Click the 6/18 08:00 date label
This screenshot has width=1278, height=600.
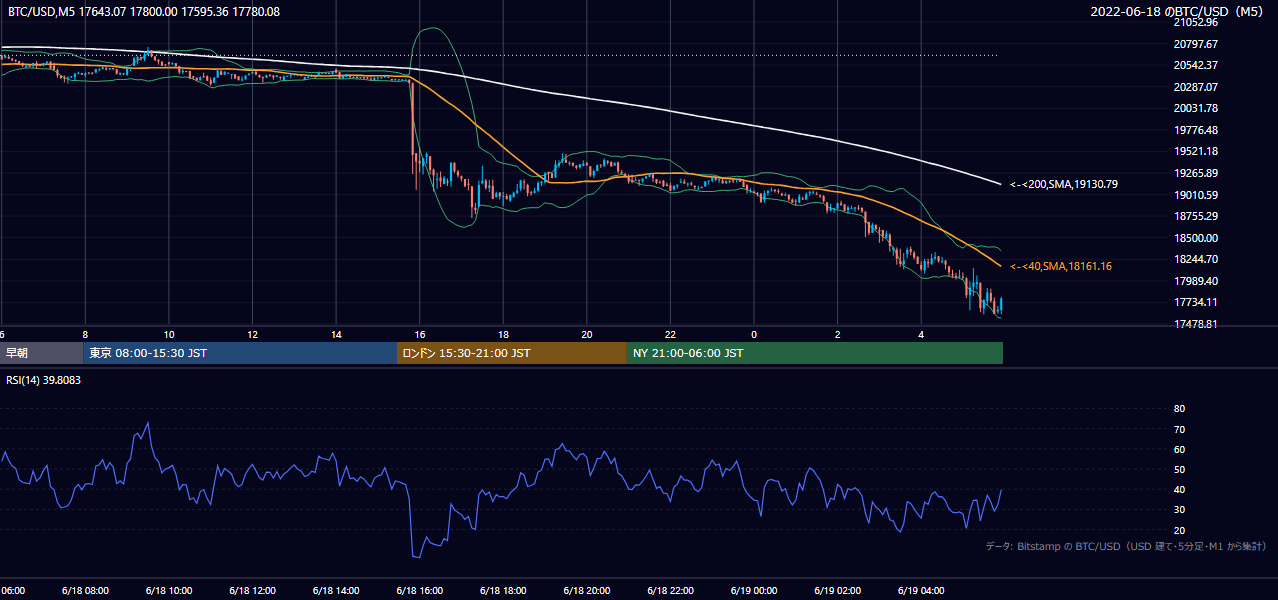(85, 590)
